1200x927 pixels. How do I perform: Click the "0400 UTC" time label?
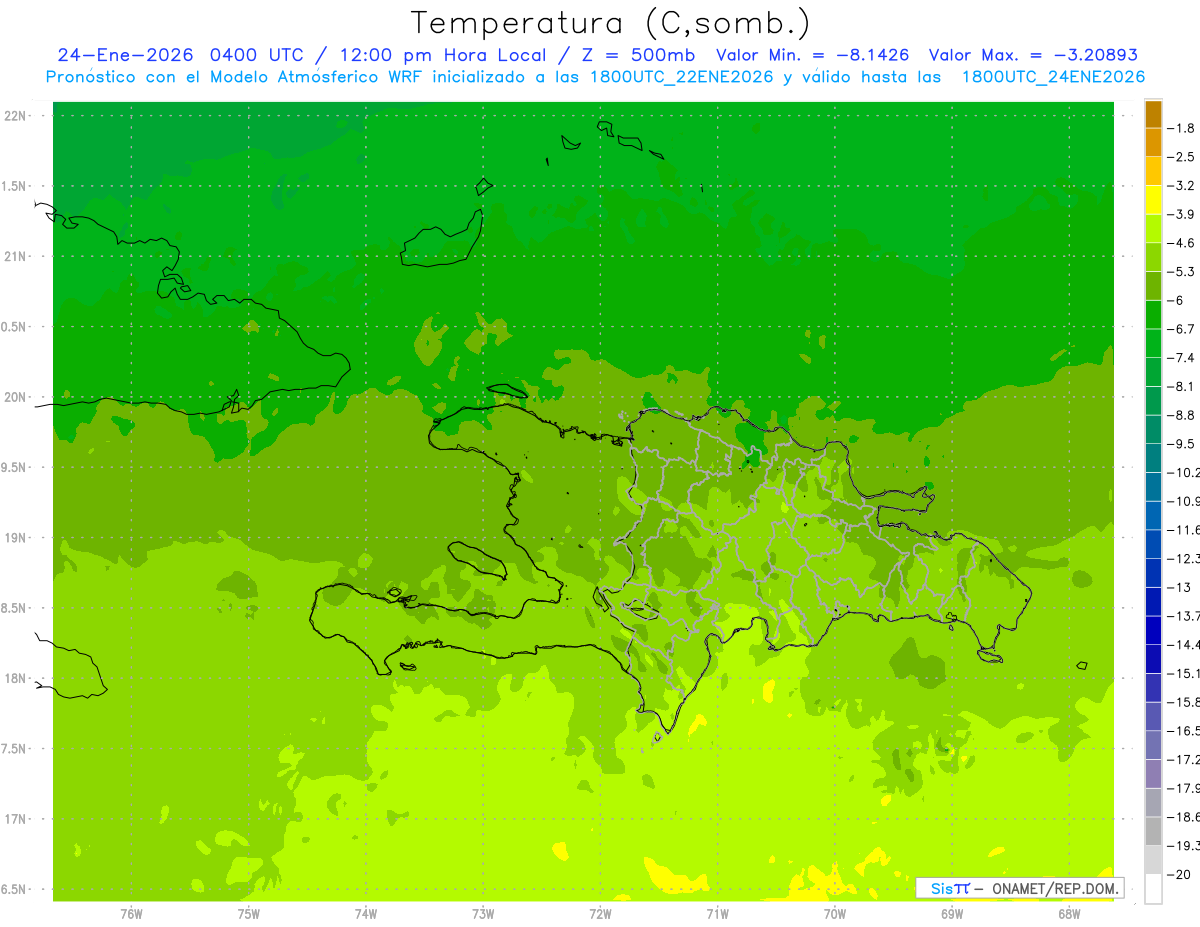[255, 55]
